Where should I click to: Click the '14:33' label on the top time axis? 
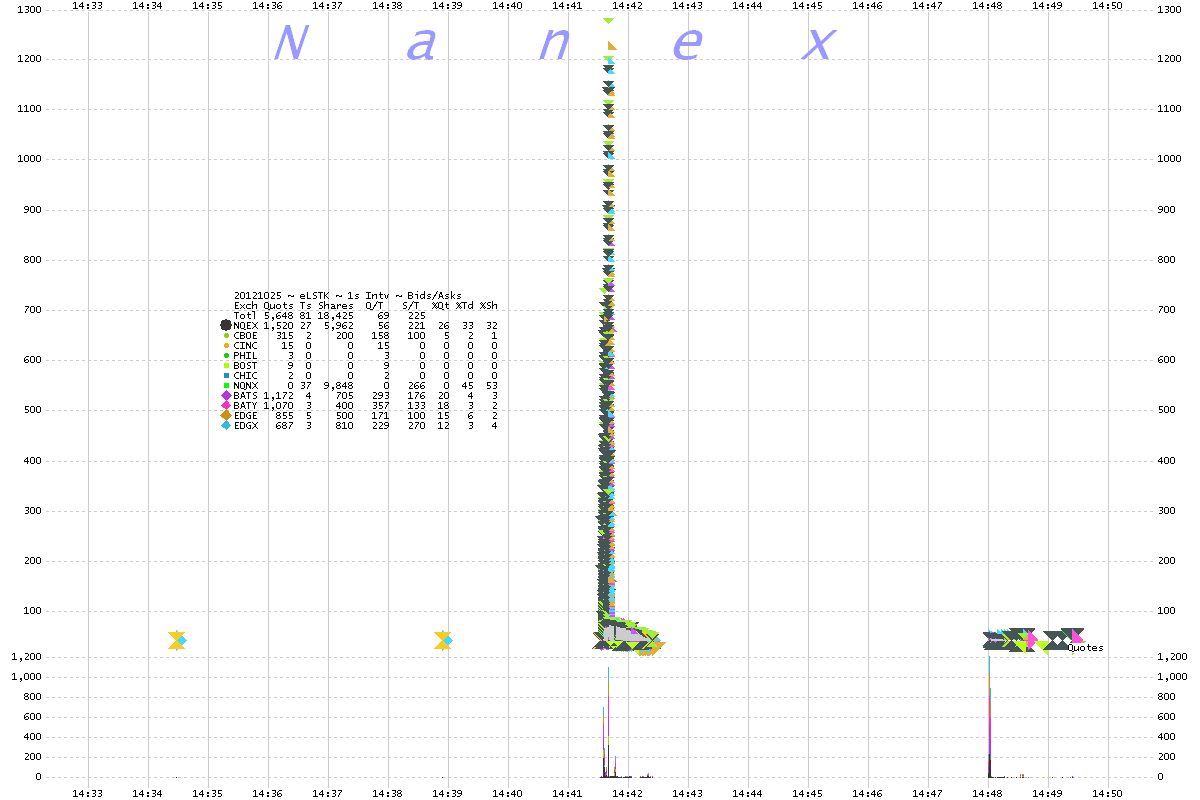[x=88, y=6]
